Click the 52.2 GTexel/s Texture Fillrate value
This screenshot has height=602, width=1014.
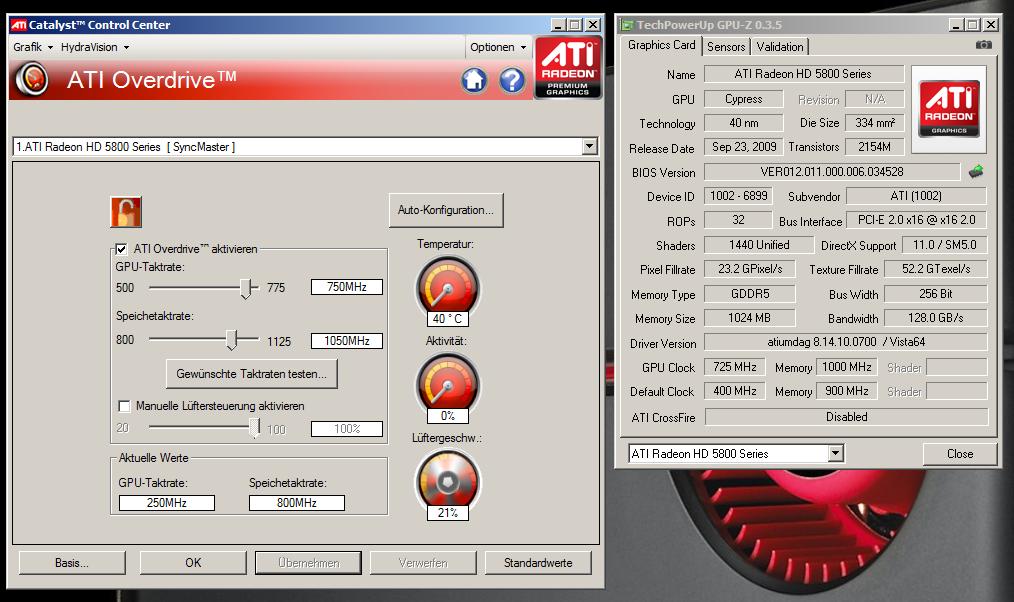coord(935,269)
